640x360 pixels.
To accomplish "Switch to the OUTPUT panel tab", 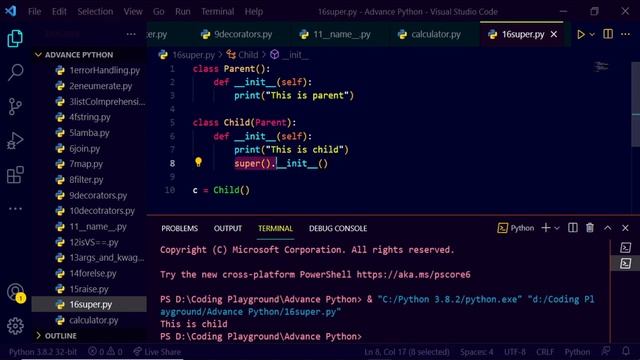I will tap(228, 229).
